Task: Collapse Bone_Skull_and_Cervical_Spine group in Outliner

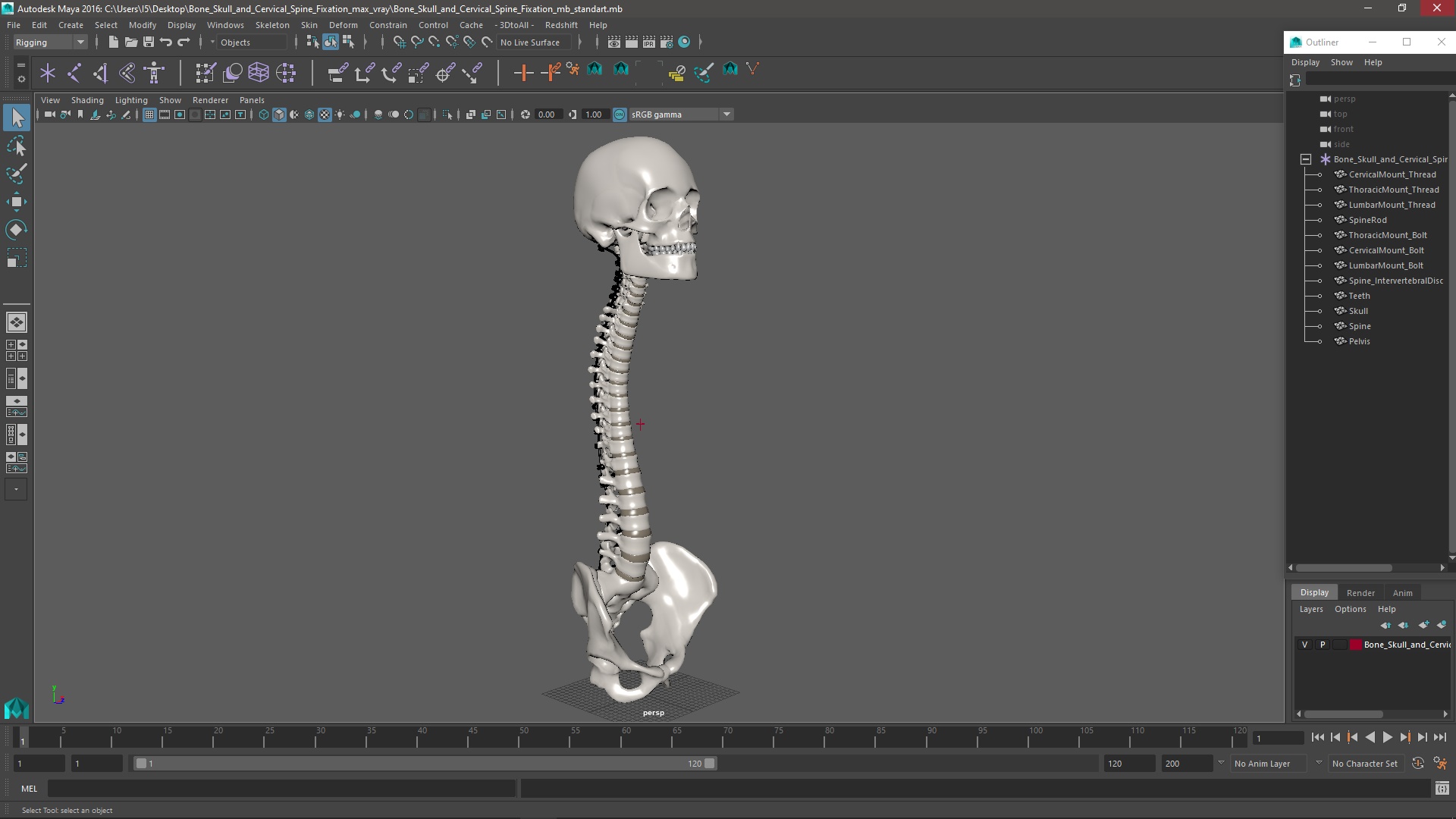Action: [x=1306, y=159]
